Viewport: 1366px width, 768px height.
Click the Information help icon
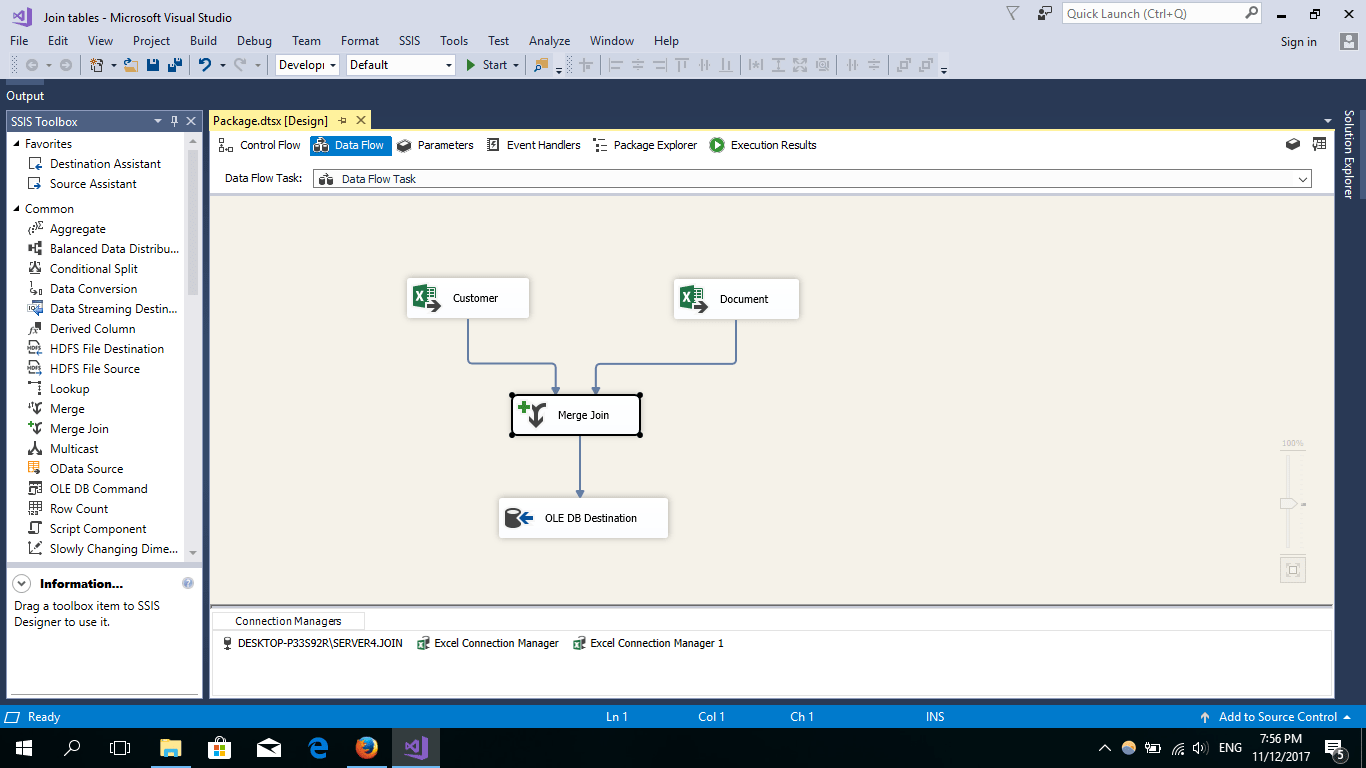tap(188, 583)
